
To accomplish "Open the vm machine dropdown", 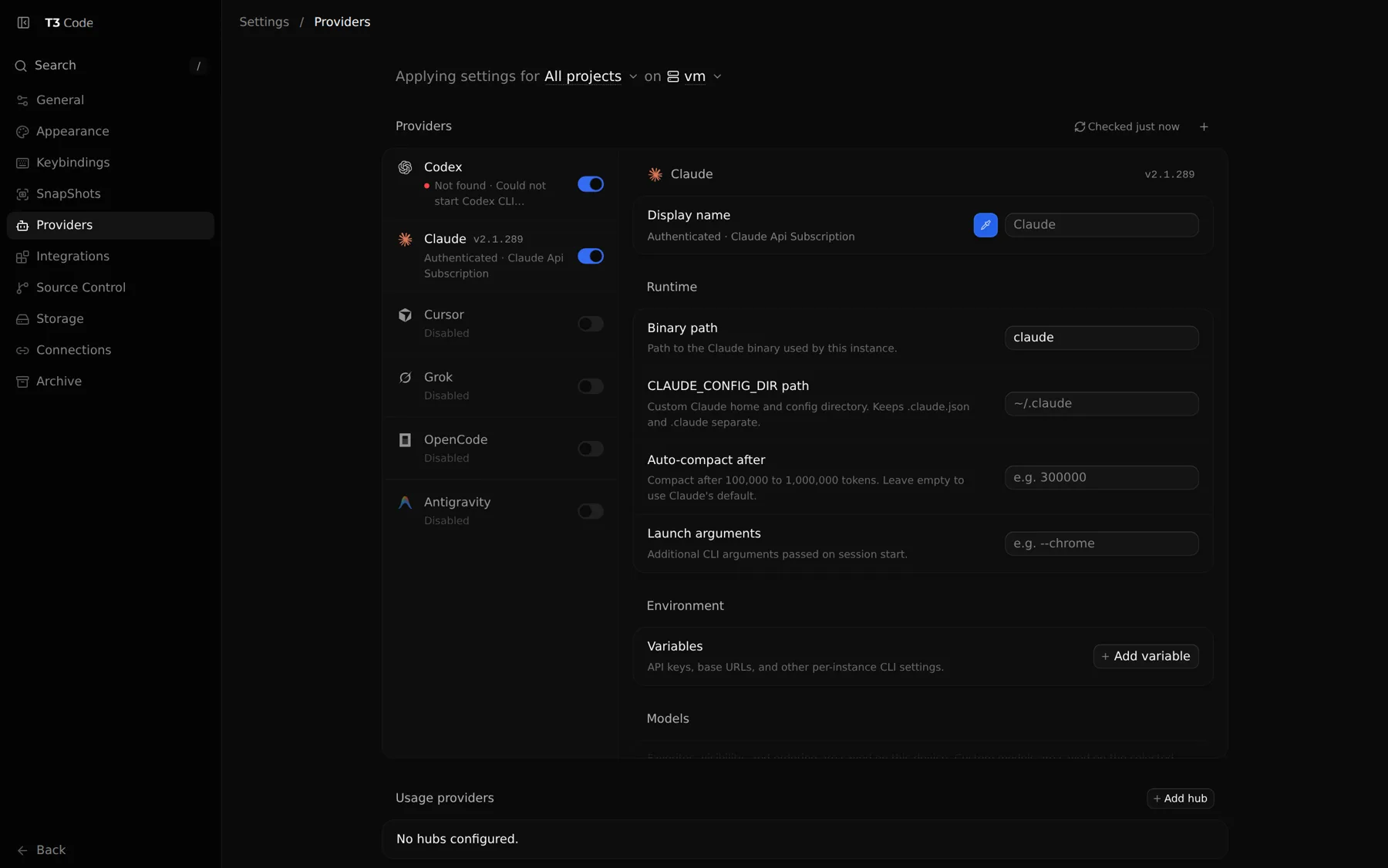I will [694, 76].
